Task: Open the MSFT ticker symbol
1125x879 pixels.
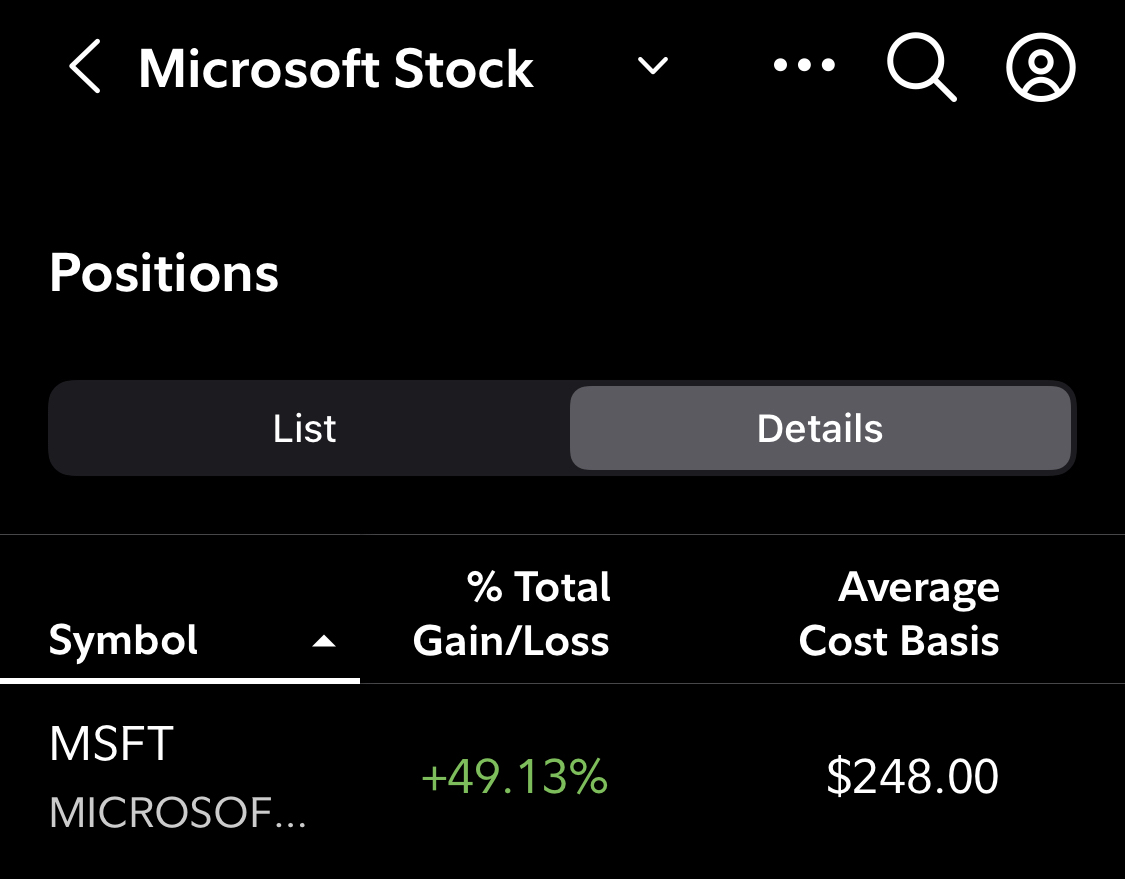Action: (x=111, y=745)
